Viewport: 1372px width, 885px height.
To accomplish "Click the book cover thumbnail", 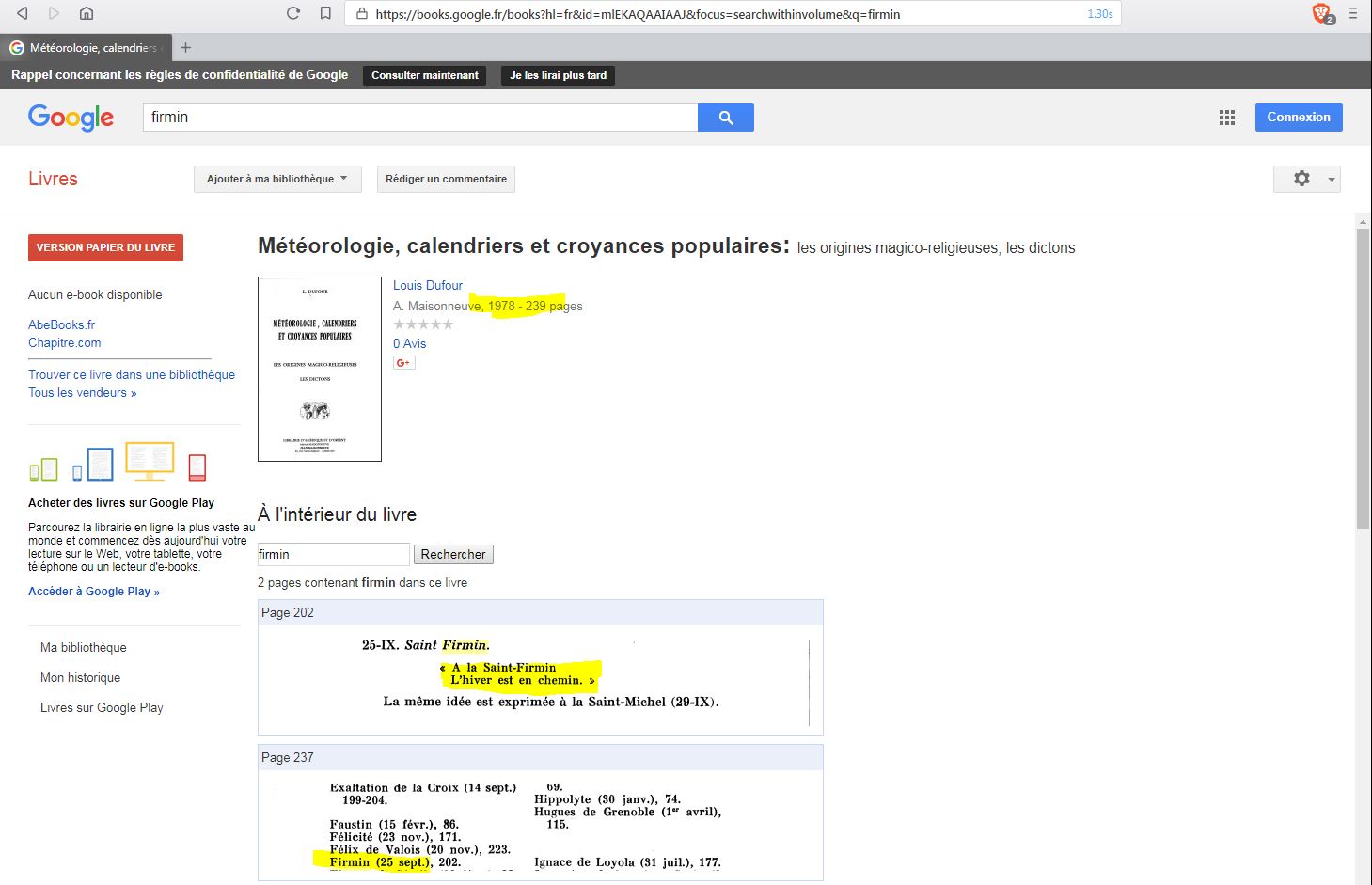I will click(x=320, y=369).
